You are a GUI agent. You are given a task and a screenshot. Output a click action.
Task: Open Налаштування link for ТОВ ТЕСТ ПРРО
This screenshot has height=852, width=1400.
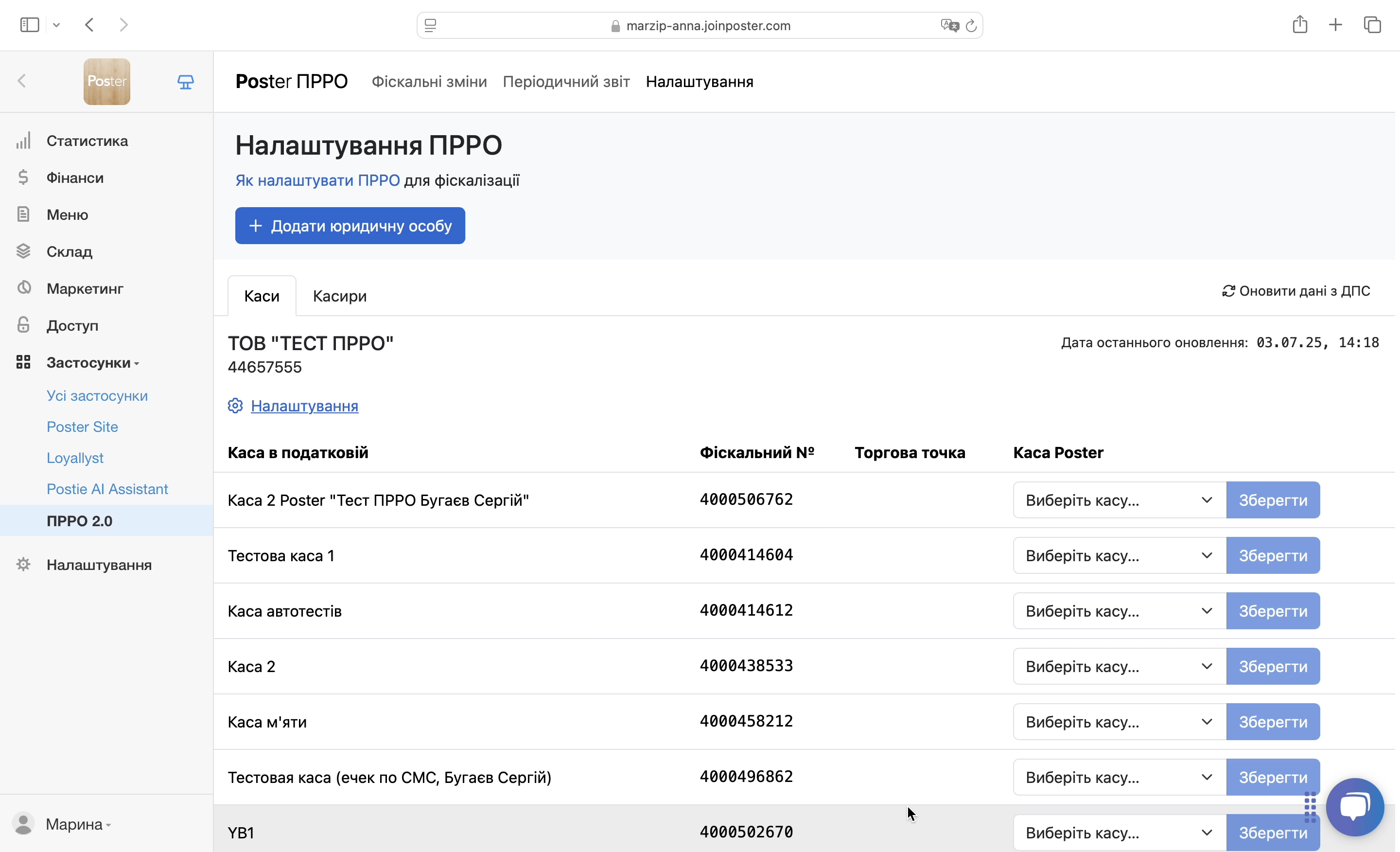(304, 406)
